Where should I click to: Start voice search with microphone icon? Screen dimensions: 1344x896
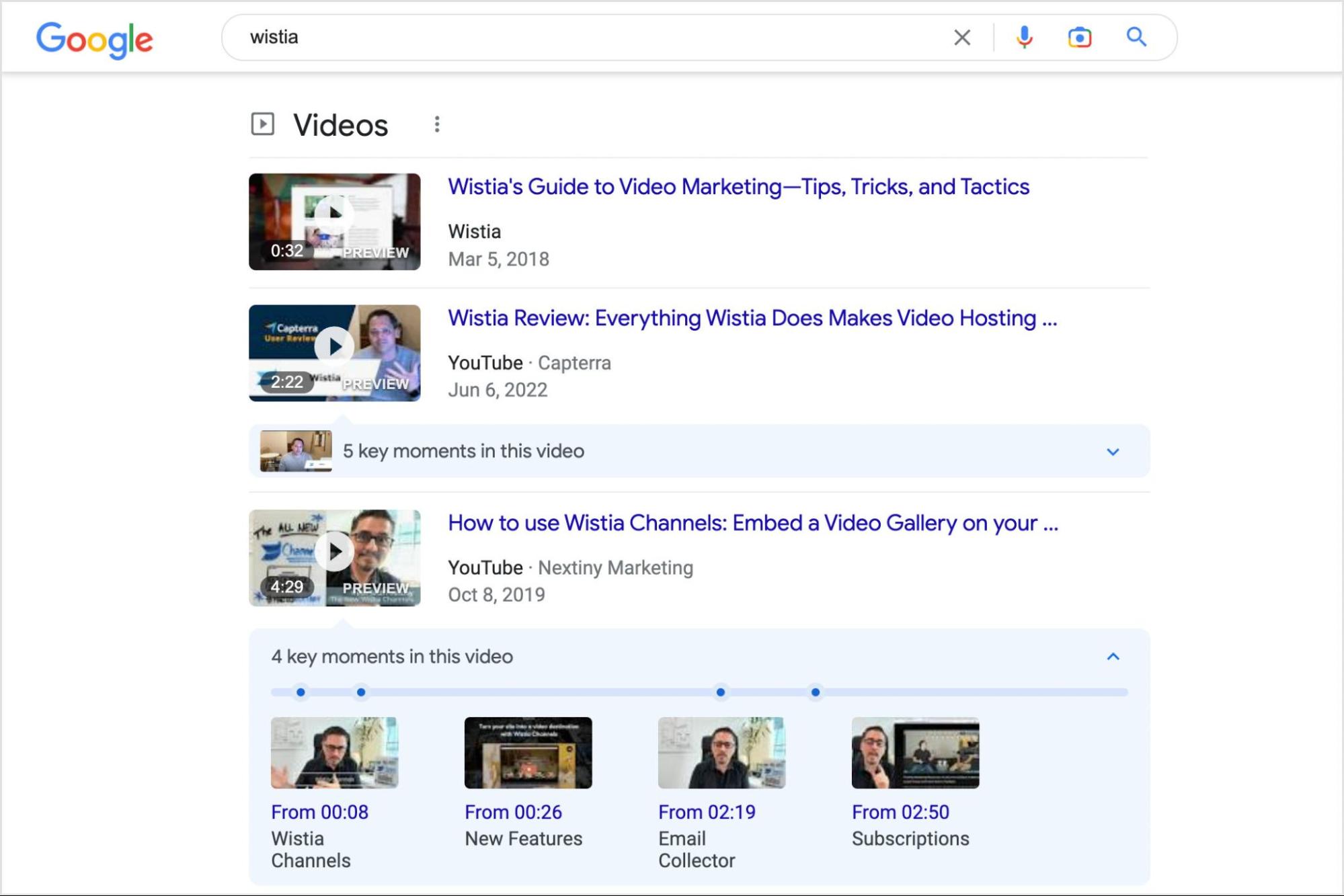[1024, 38]
